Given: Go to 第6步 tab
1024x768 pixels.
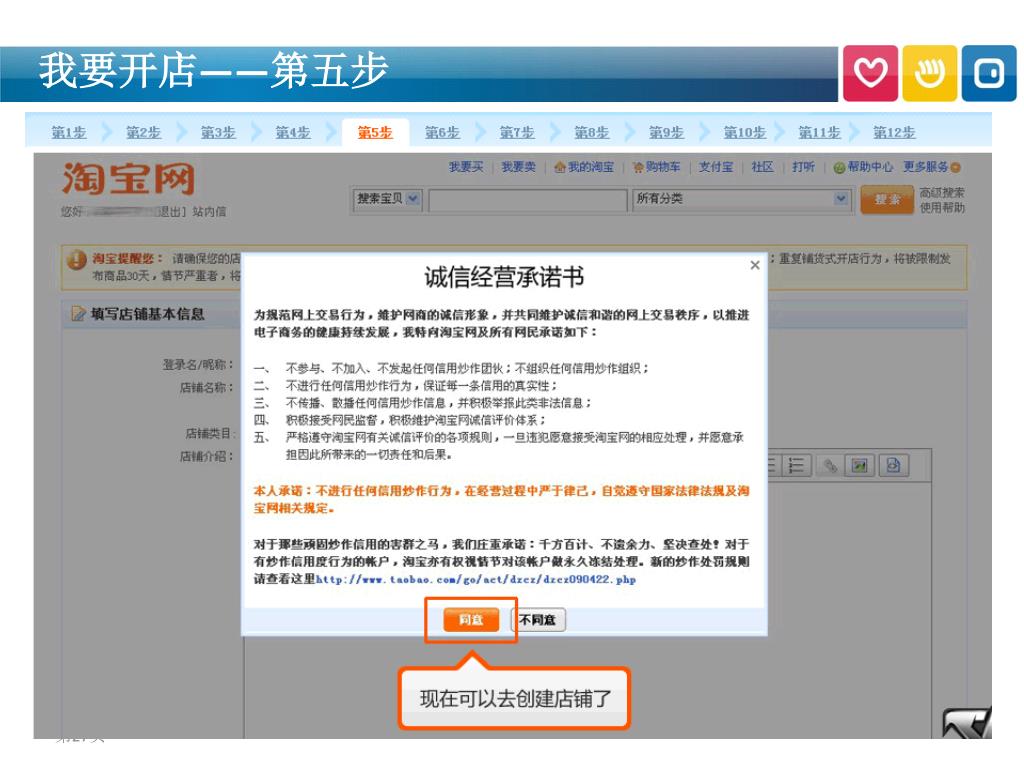Looking at the screenshot, I should click(x=442, y=133).
